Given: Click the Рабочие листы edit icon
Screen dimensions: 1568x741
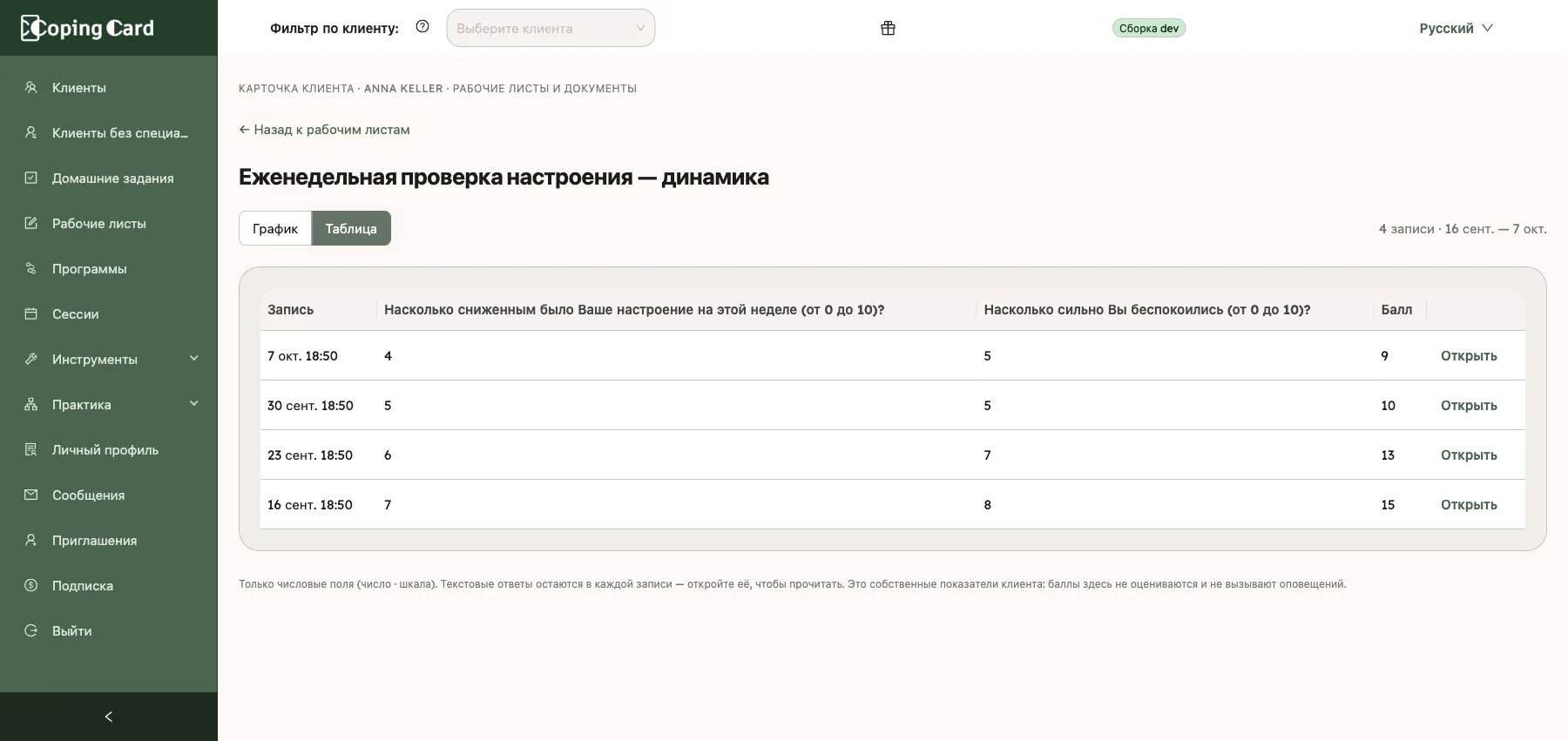Looking at the screenshot, I should click(x=31, y=223).
